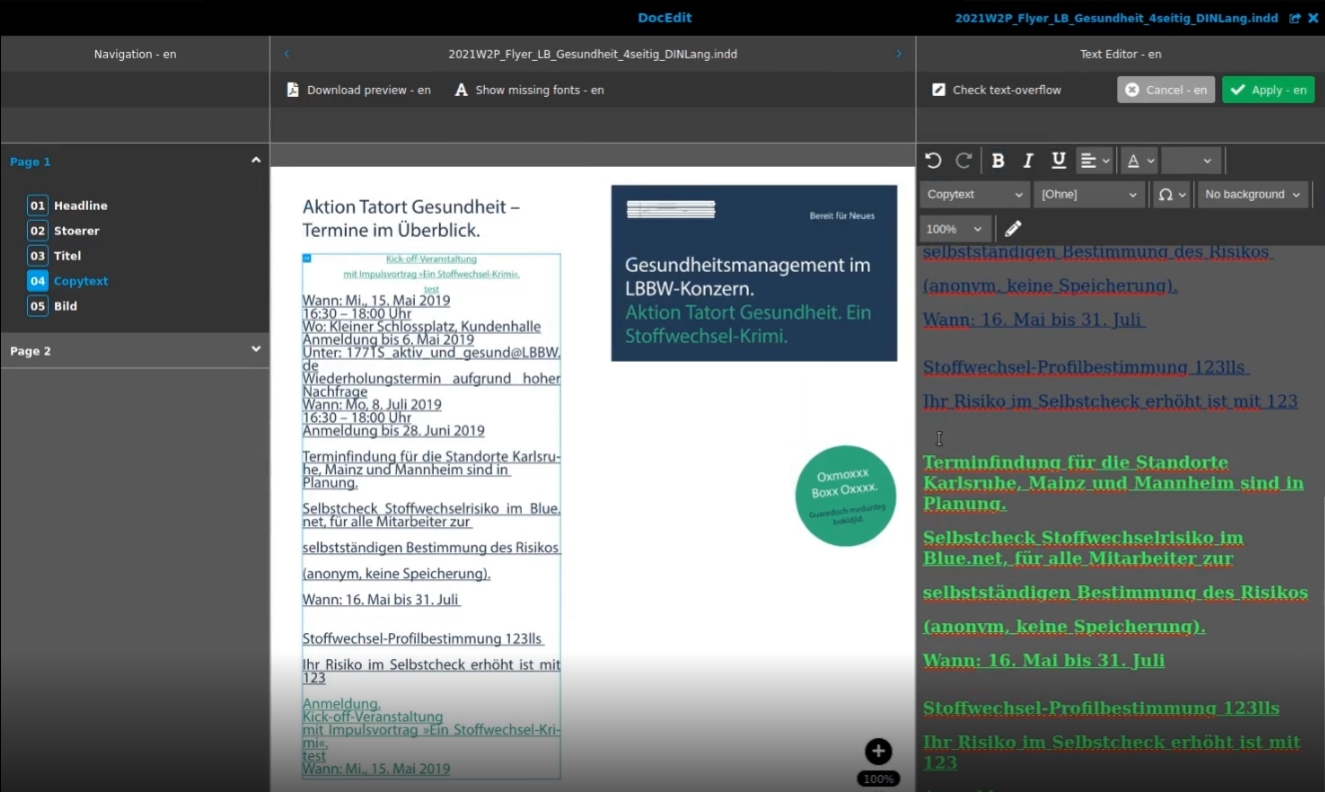Select the 01 Headline item
The height and width of the screenshot is (792, 1325).
pos(68,206)
